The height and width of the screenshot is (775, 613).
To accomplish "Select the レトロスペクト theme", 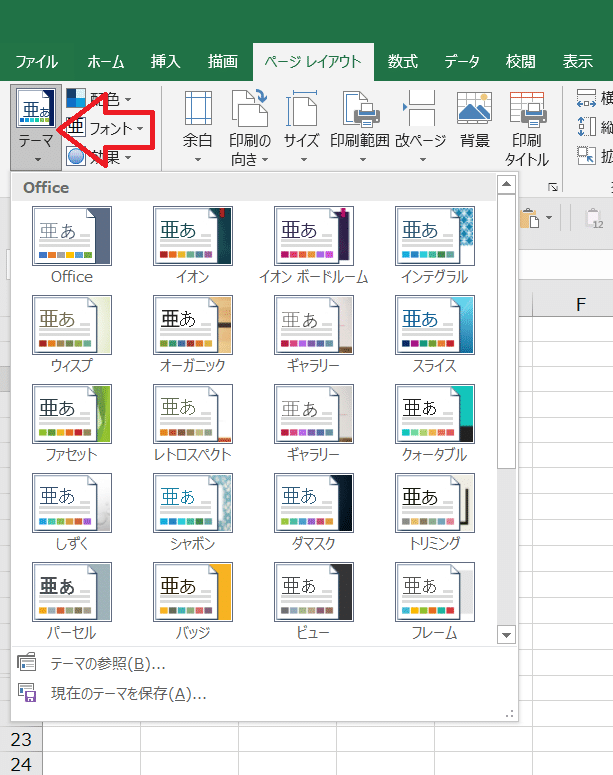I will click(193, 424).
